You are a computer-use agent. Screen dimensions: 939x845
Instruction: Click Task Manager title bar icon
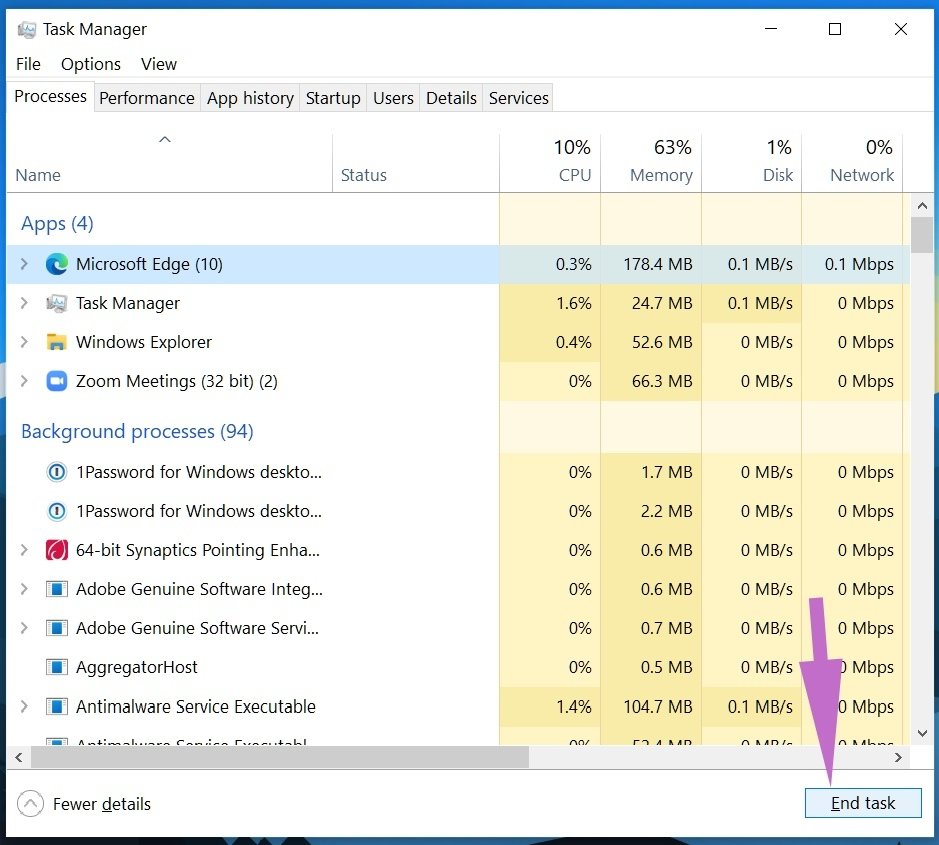[x=26, y=29]
